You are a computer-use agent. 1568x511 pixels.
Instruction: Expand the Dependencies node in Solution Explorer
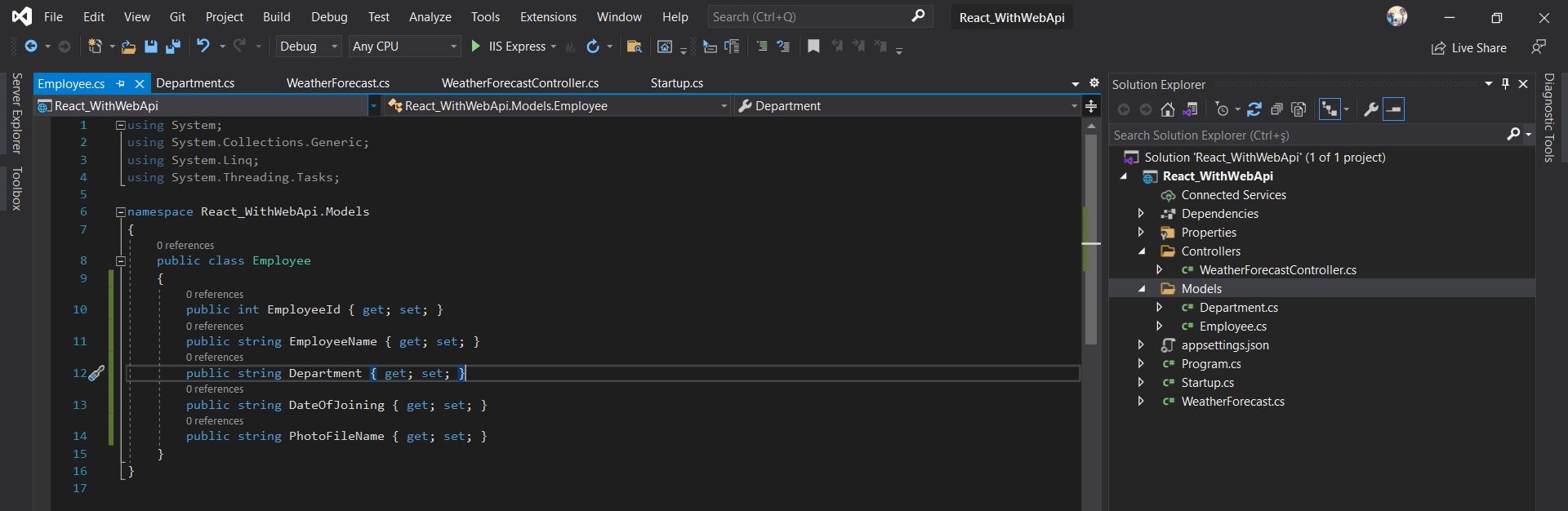pos(1141,214)
